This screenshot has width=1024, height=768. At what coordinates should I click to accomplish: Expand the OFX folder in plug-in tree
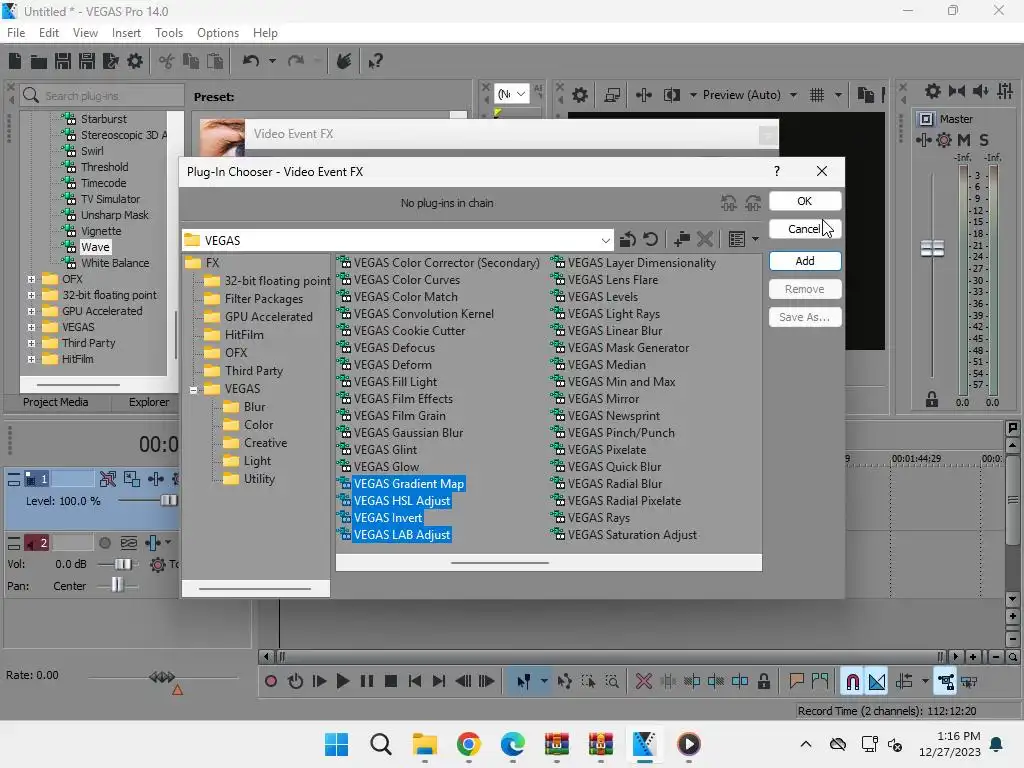point(31,280)
